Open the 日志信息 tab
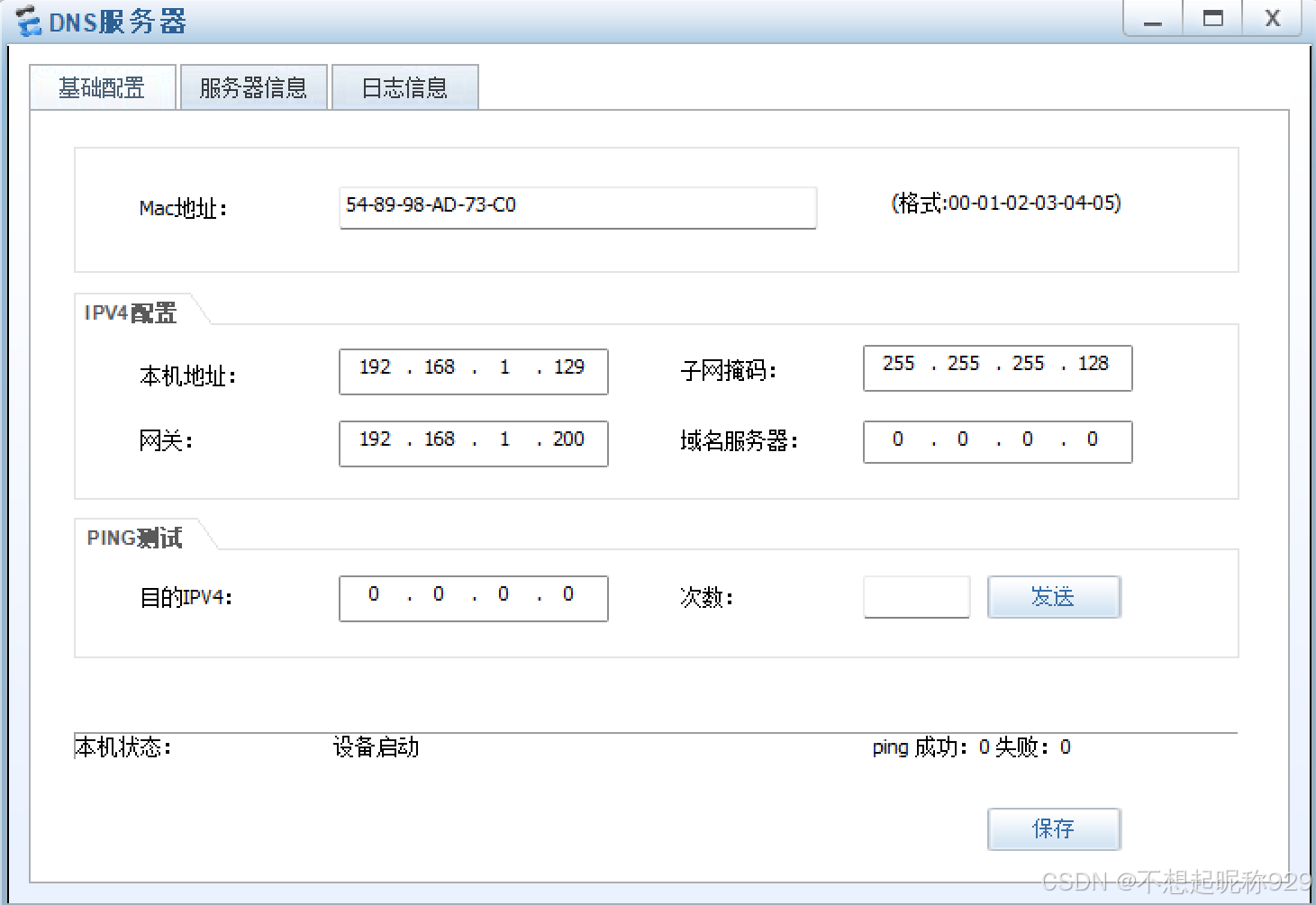Viewport: 1316px width, 905px height. click(x=404, y=87)
